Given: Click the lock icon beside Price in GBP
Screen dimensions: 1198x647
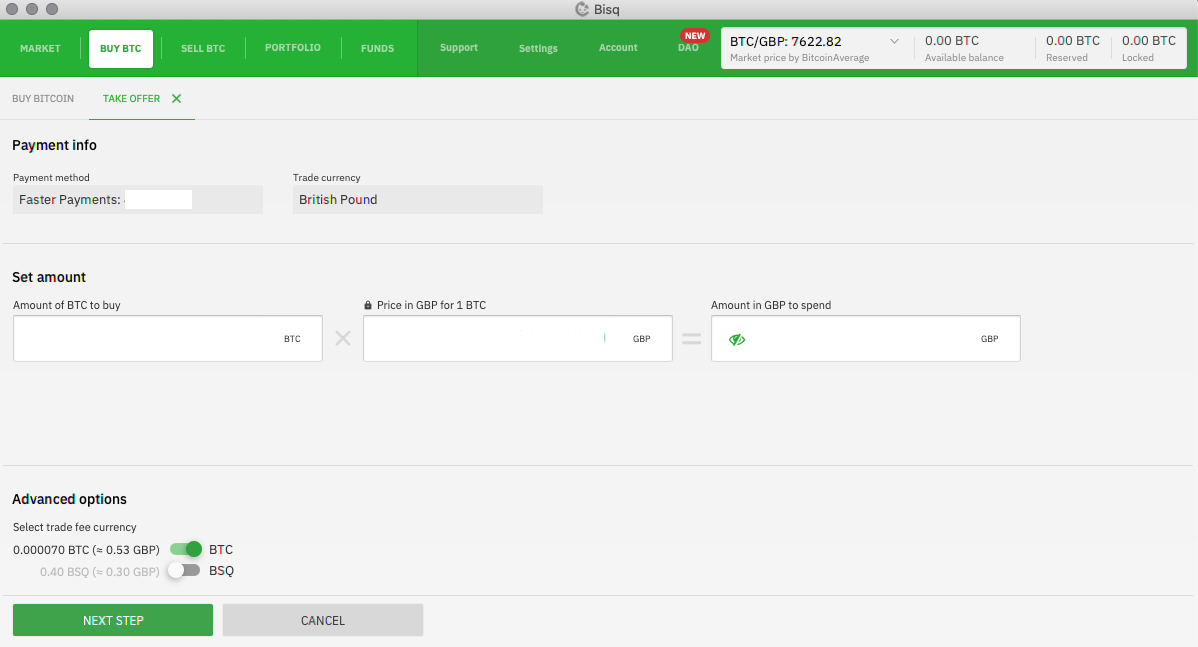Looking at the screenshot, I should pos(367,306).
